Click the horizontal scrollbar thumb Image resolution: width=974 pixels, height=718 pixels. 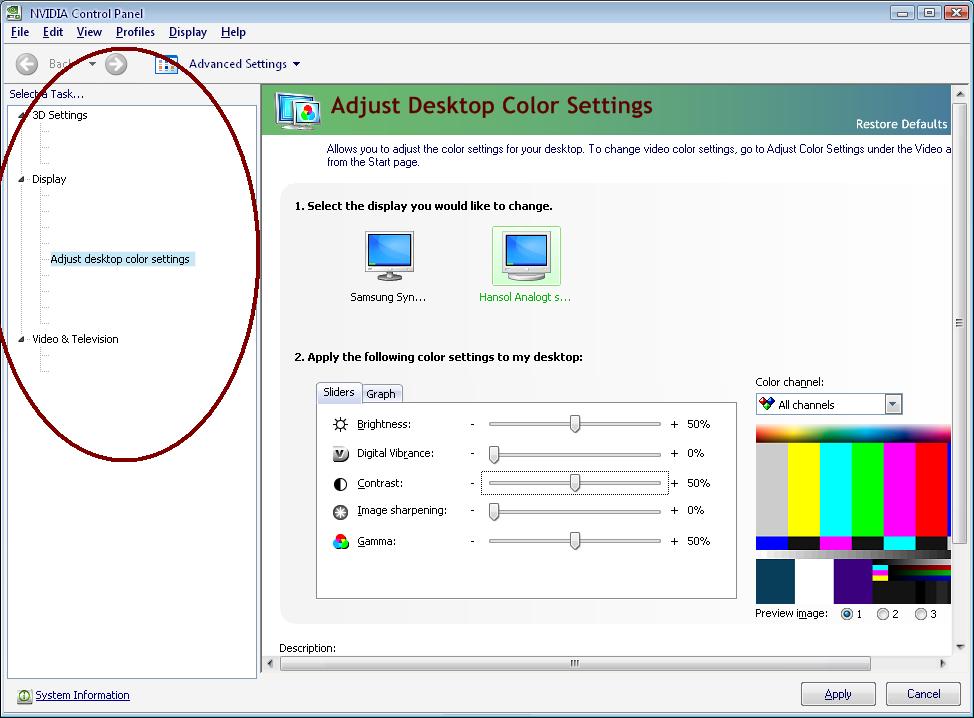click(575, 664)
